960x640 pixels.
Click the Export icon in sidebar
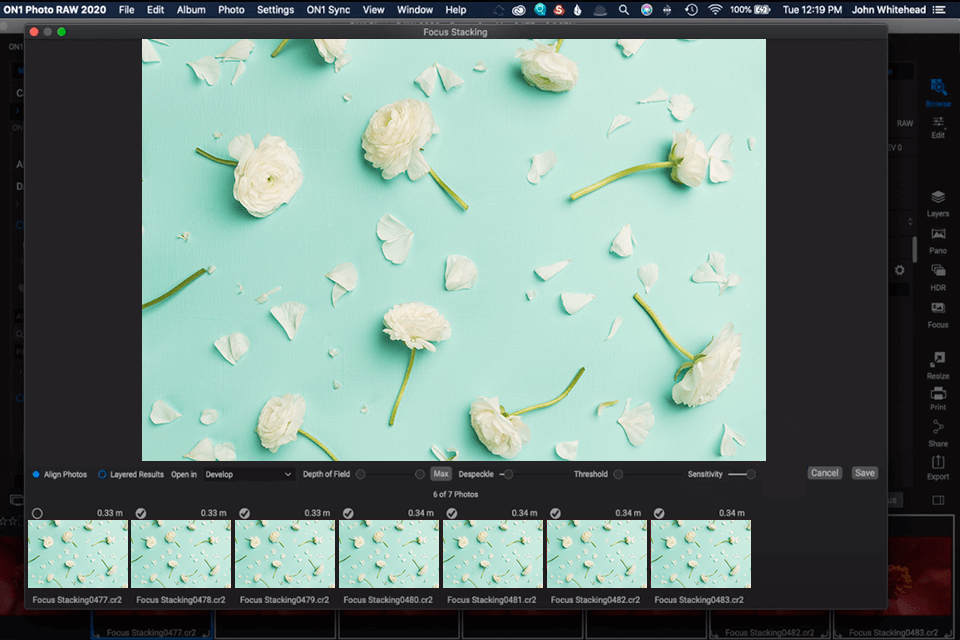point(938,464)
